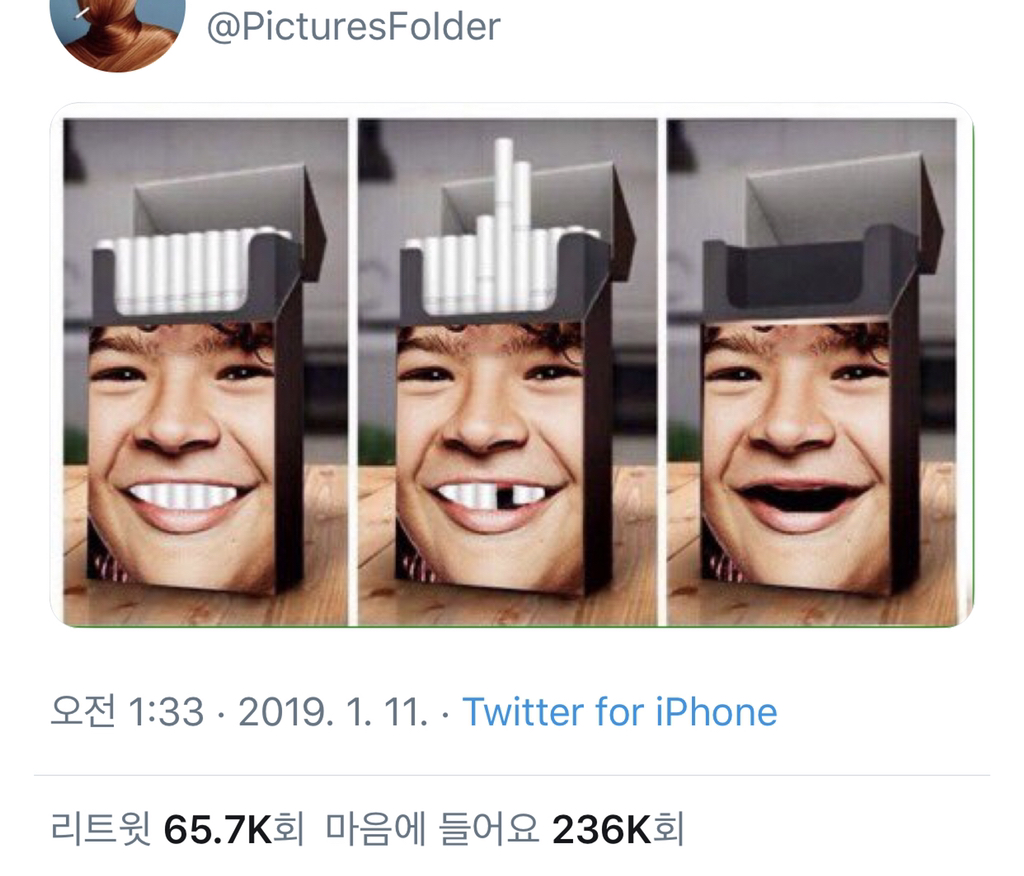Tap the 리트윗 label text

(x=101, y=829)
